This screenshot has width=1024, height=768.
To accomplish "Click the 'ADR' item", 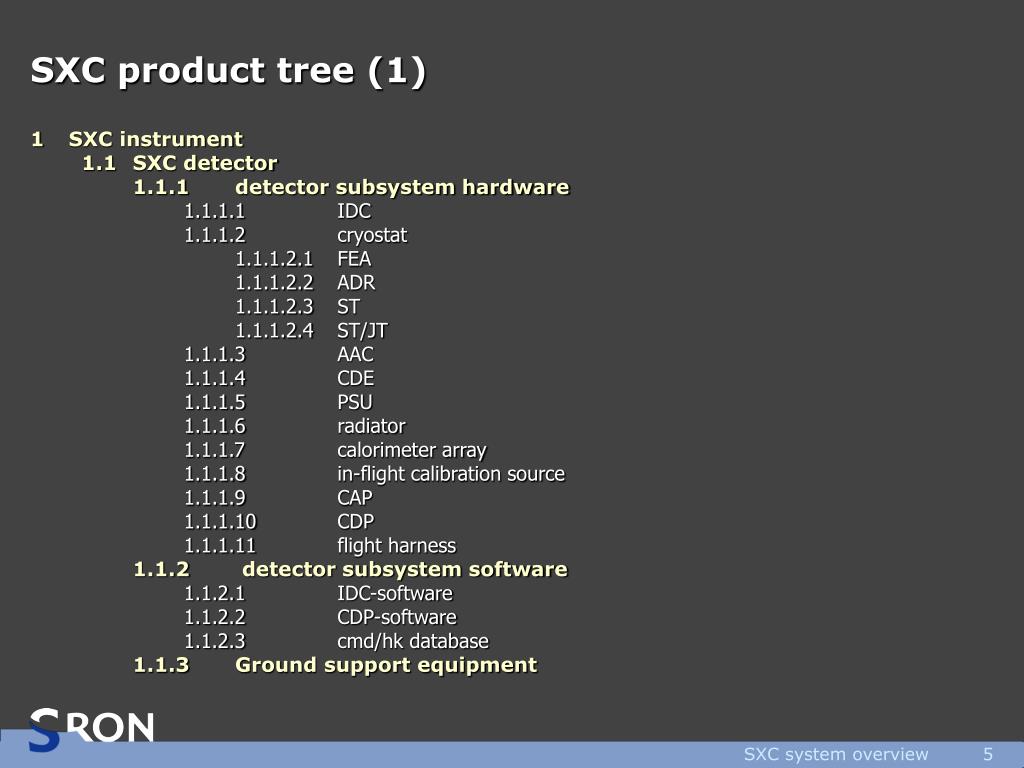I will pyautogui.click(x=356, y=283).
